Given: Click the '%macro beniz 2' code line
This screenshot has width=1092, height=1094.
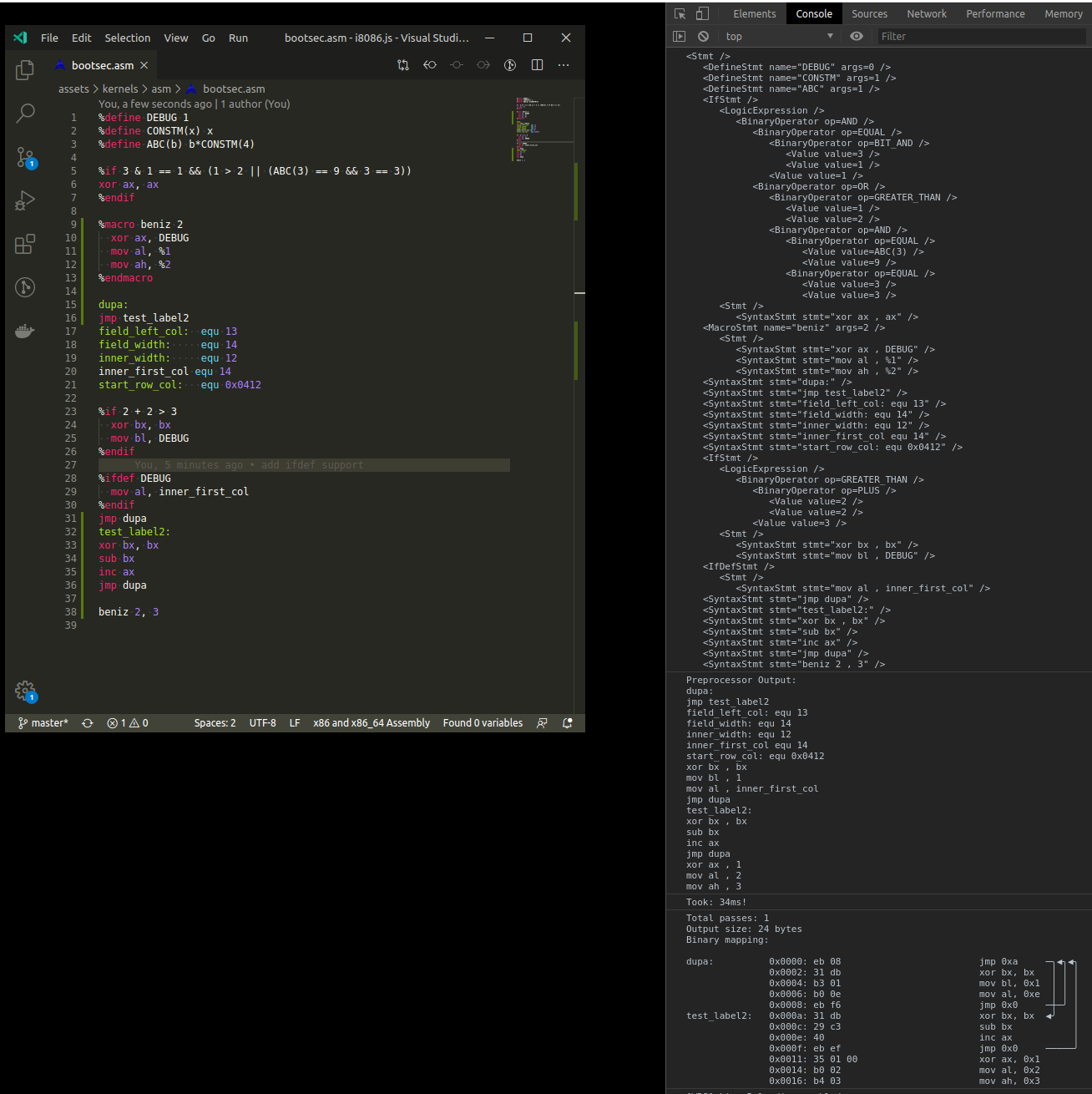Looking at the screenshot, I should click(140, 225).
